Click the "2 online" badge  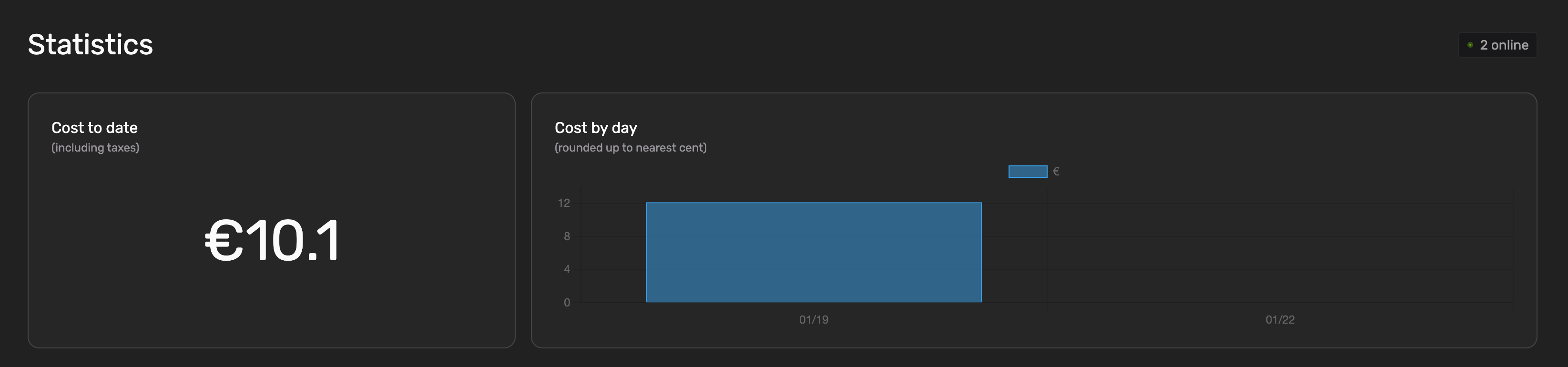(x=1497, y=45)
